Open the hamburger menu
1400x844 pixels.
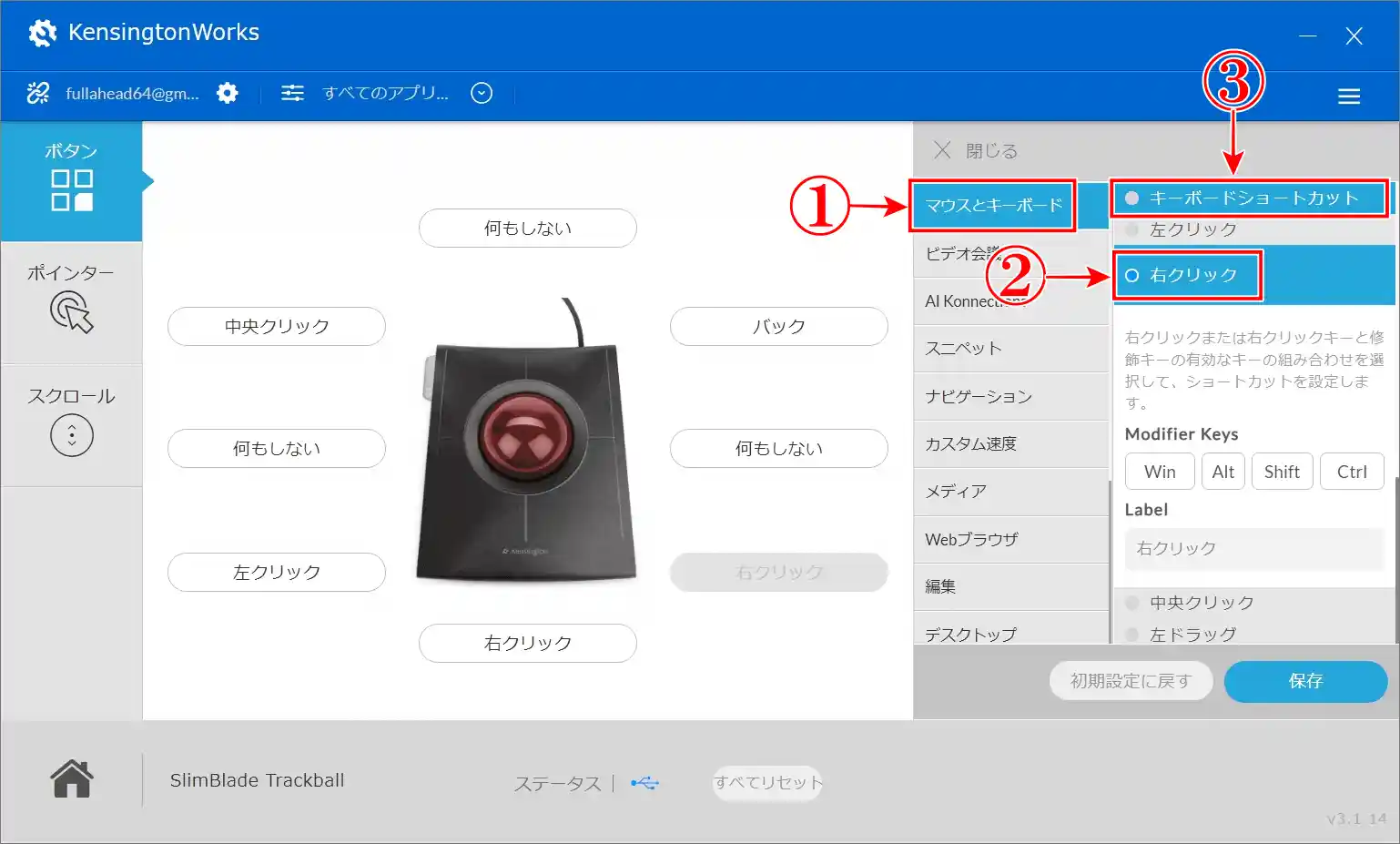click(1349, 97)
